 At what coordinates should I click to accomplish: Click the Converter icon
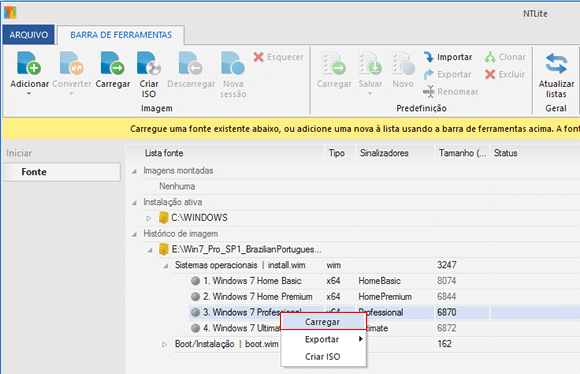point(71,63)
